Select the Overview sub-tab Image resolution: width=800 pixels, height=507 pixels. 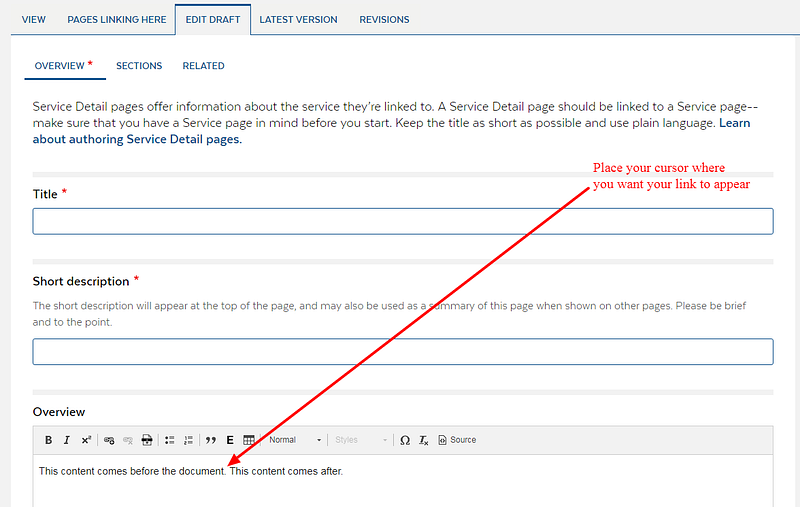coord(64,66)
